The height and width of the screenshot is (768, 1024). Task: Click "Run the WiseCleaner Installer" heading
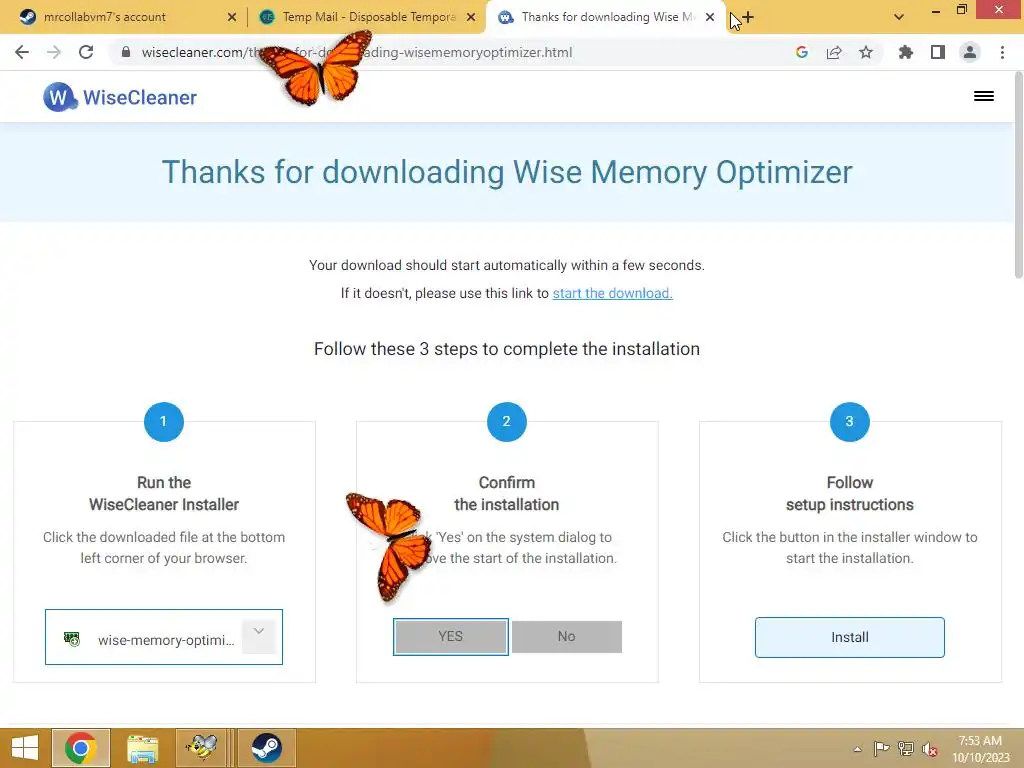[x=164, y=494]
